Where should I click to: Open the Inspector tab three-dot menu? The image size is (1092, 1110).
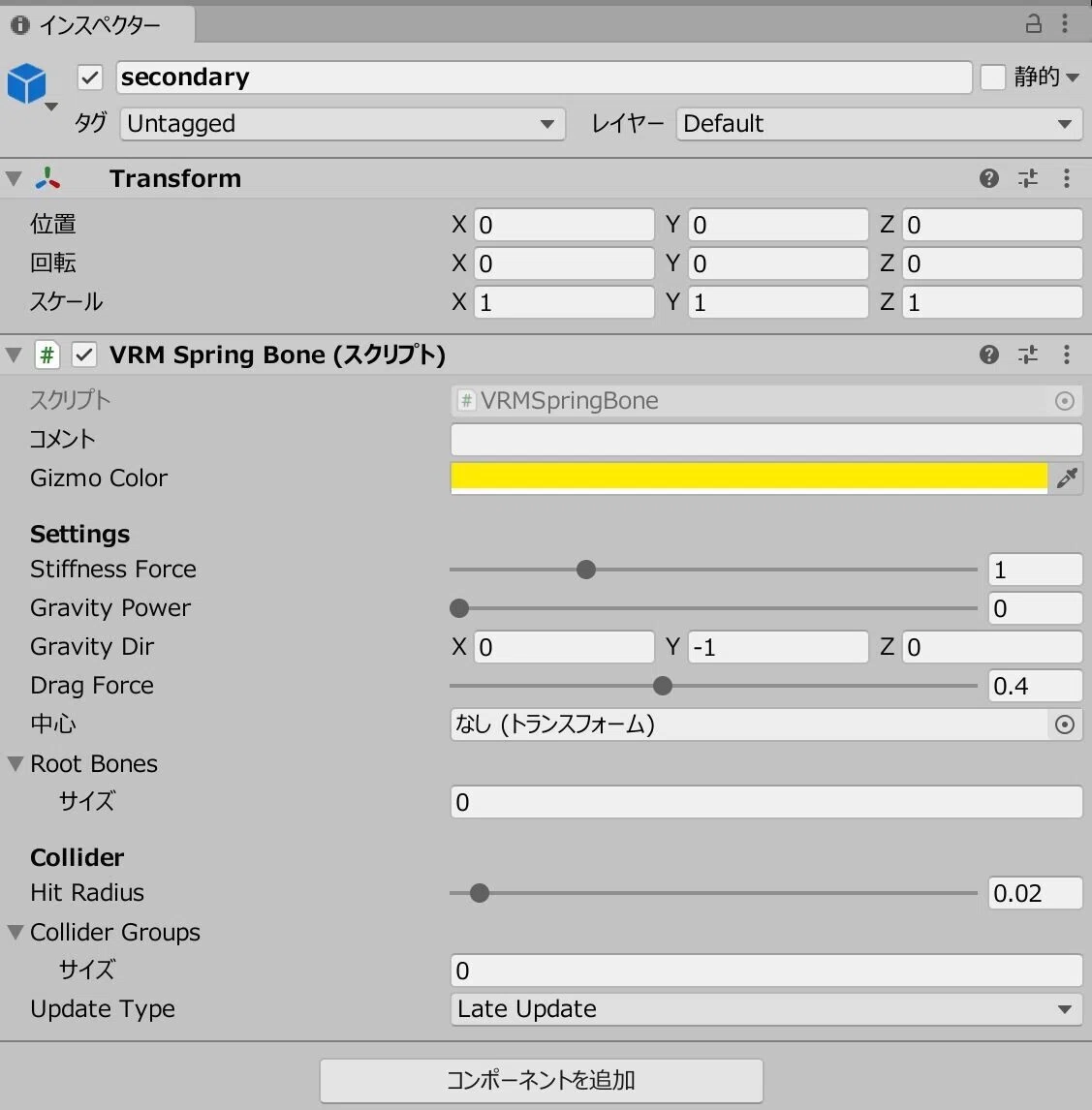(1065, 24)
